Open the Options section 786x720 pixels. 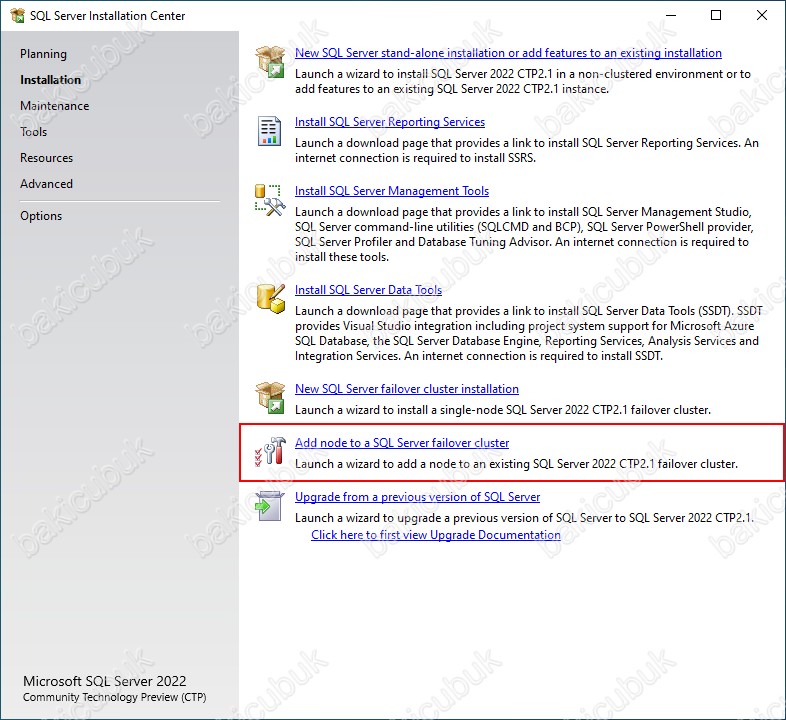pos(41,216)
